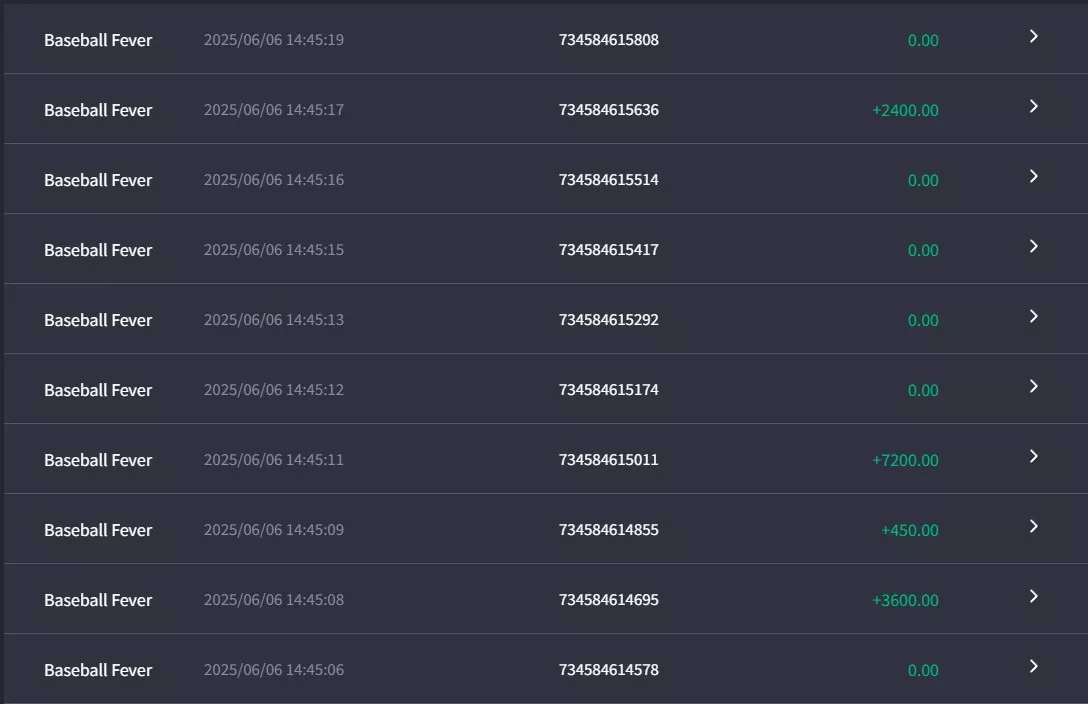This screenshot has height=704, width=1088.
Task: Expand details for bet 734584615808
Action: pyautogui.click(x=1033, y=36)
